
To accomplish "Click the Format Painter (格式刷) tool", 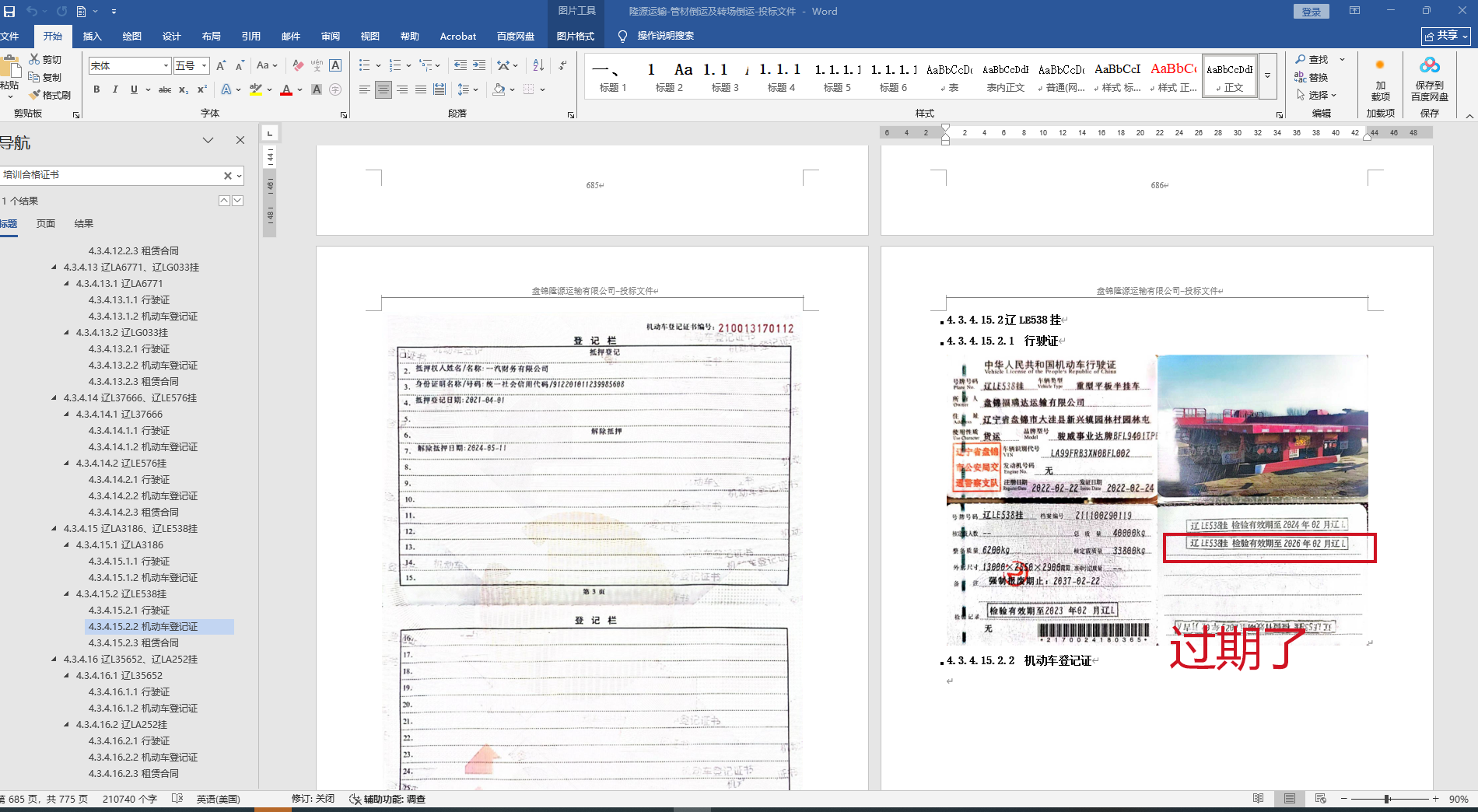I will click(x=50, y=95).
